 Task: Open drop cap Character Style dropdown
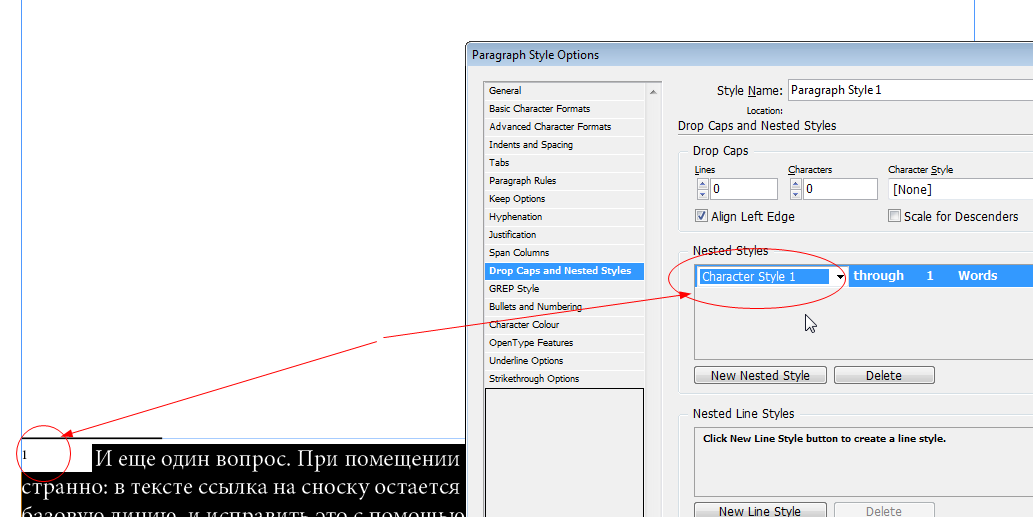(961, 189)
